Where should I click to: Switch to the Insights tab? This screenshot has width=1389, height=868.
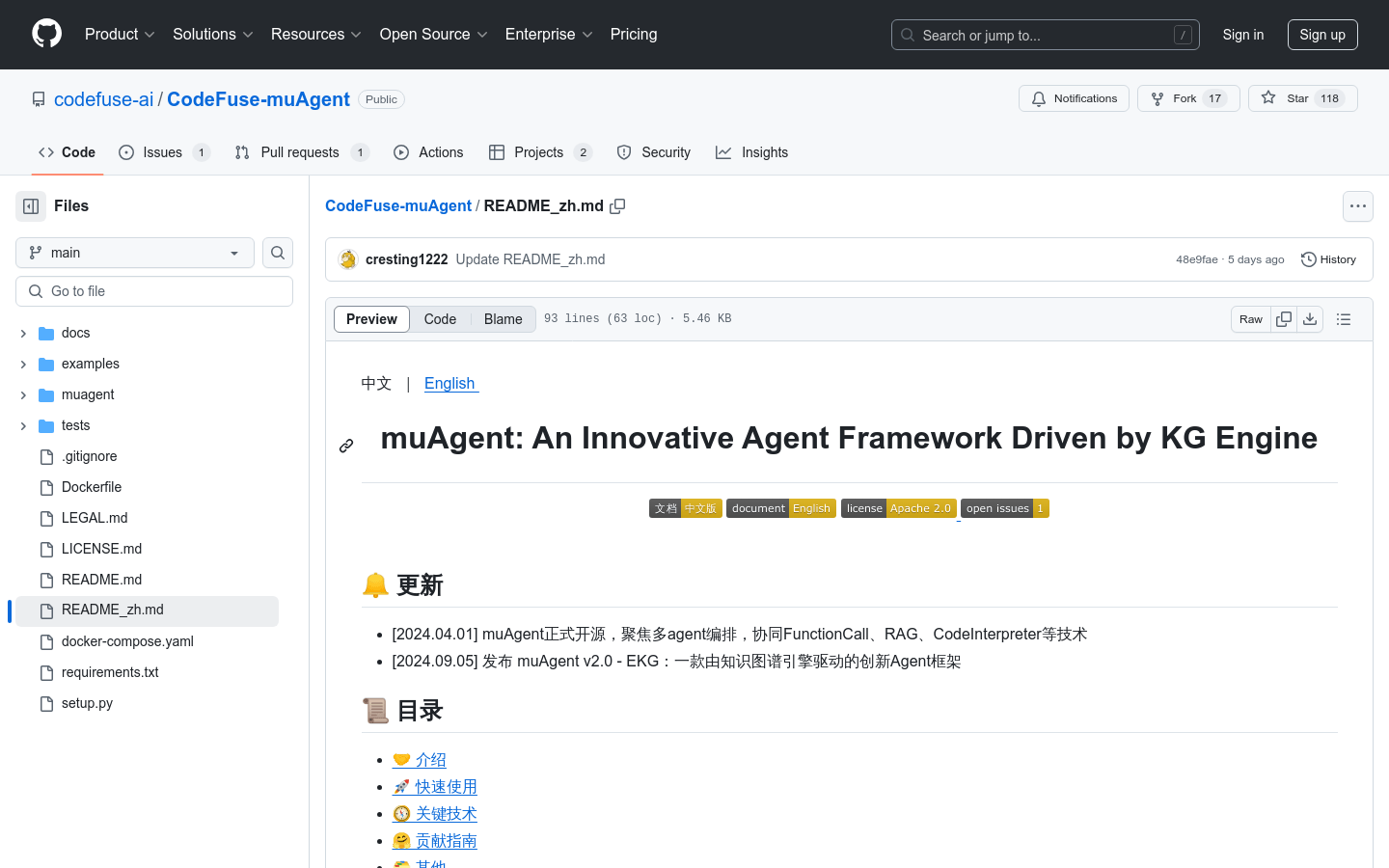point(752,152)
